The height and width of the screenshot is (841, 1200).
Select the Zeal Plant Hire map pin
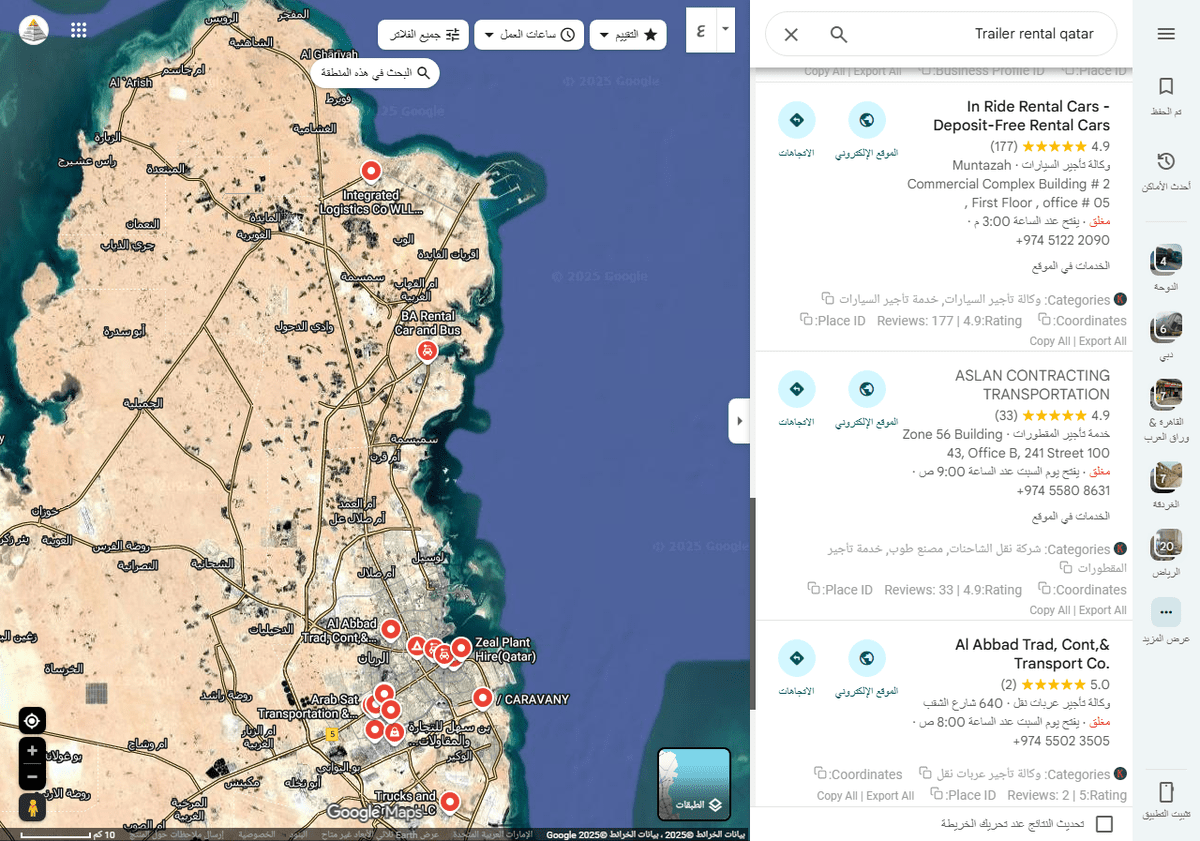(x=461, y=647)
